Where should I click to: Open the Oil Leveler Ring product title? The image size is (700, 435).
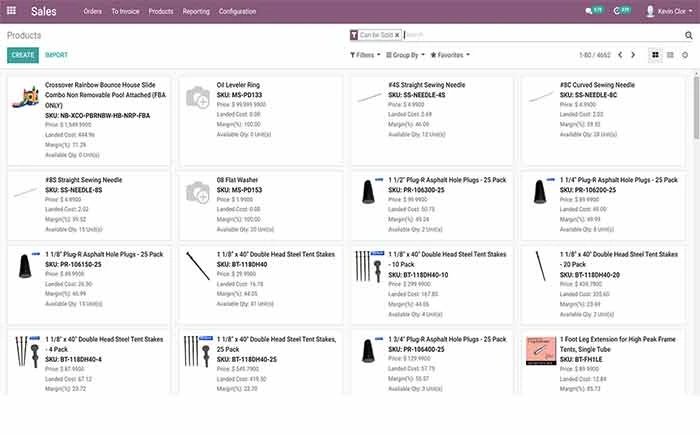pyautogui.click(x=238, y=85)
